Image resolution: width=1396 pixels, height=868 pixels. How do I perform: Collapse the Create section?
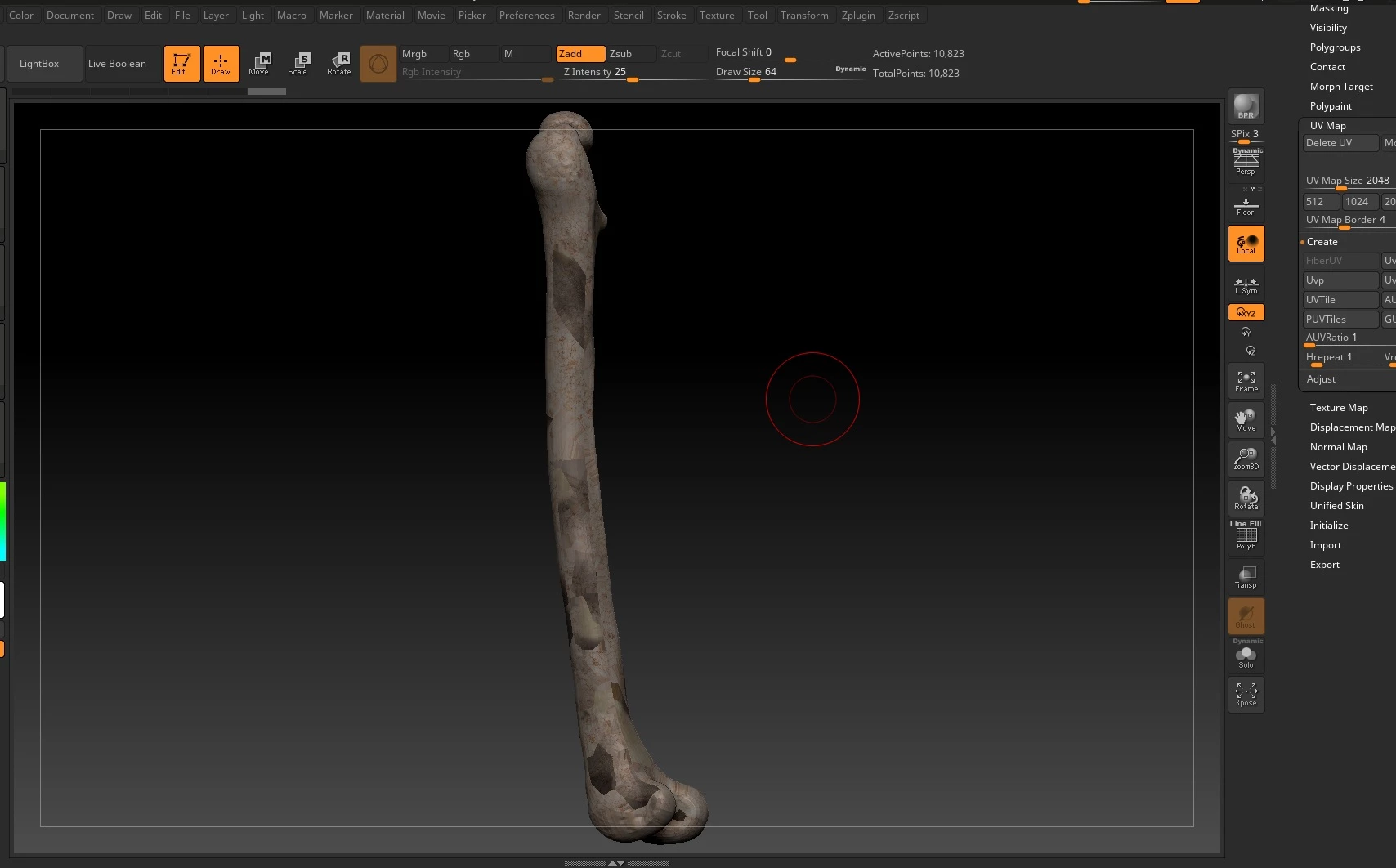point(1322,242)
